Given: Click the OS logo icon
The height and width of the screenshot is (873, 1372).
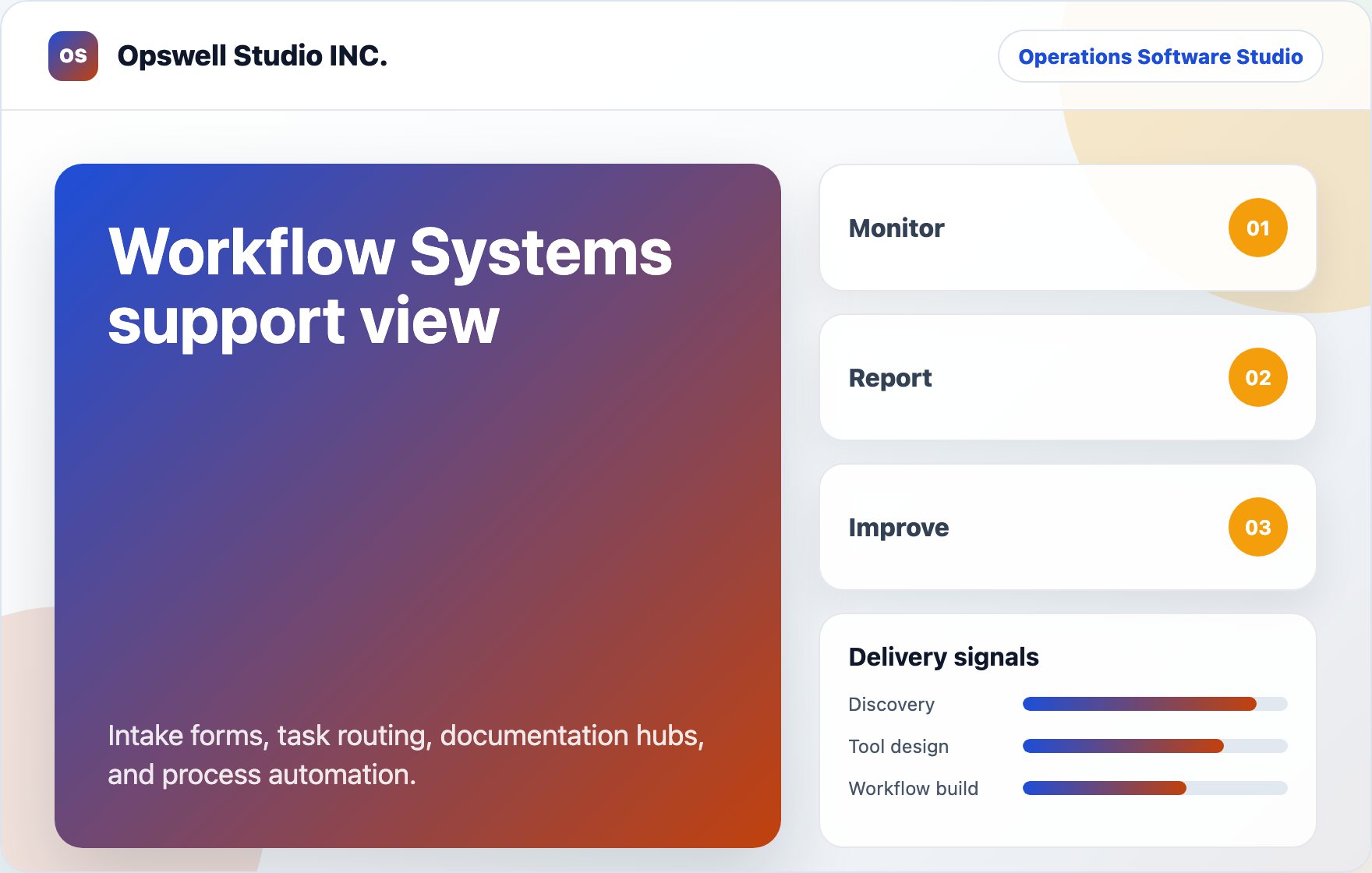Looking at the screenshot, I should [73, 56].
